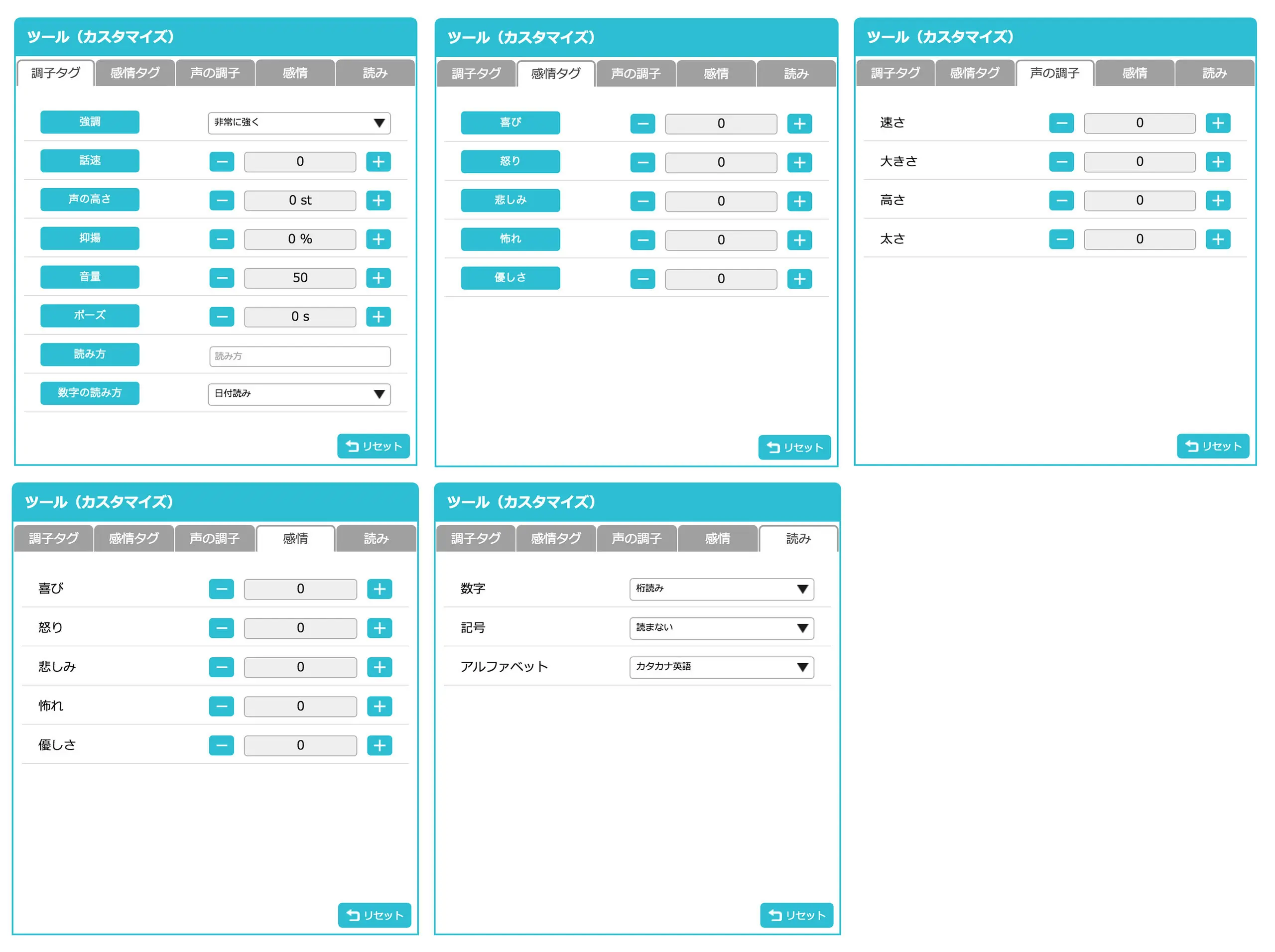Reset the 声の調子 panel settings
This screenshot has height=952, width=1275.
1213,446
